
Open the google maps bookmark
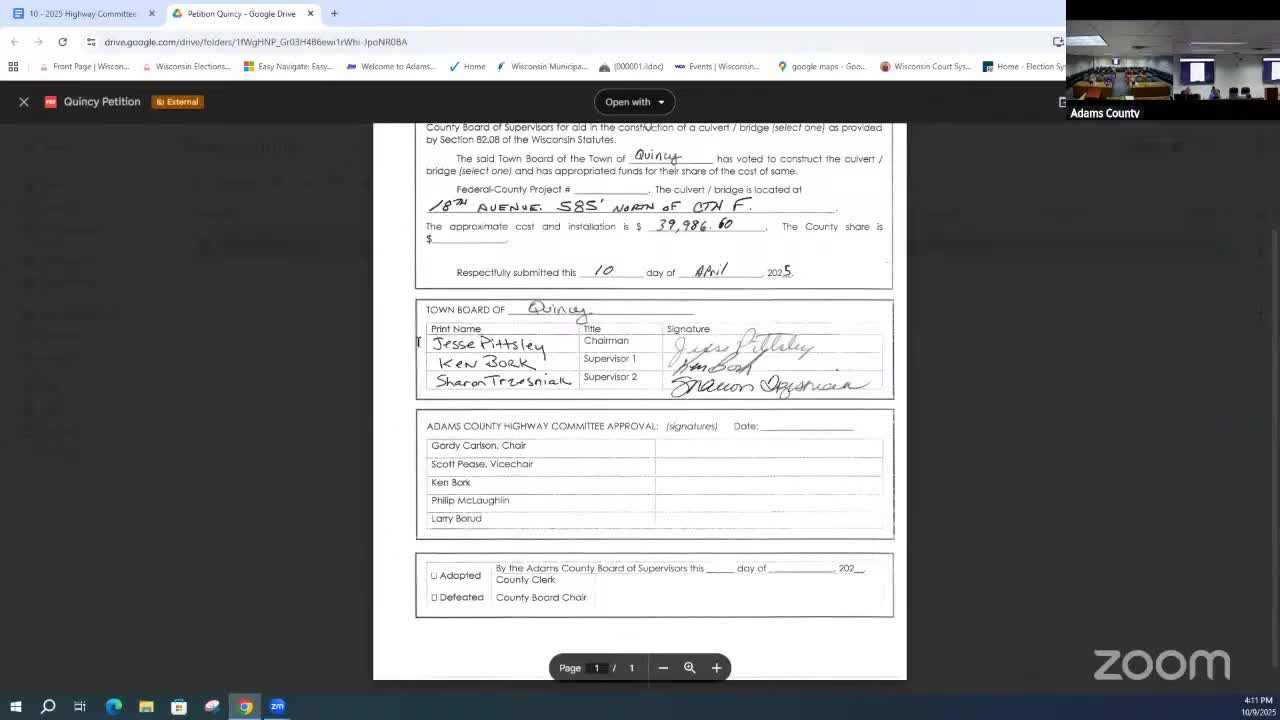821,67
